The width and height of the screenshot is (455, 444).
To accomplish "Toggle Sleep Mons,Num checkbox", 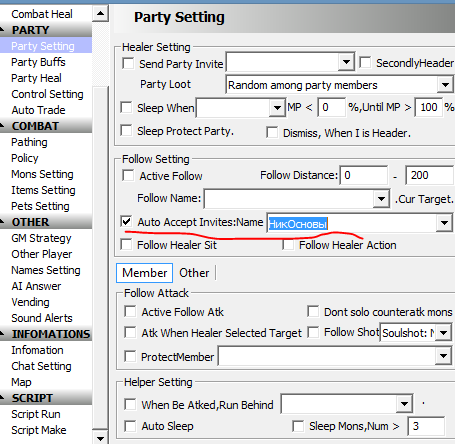I will (298, 426).
